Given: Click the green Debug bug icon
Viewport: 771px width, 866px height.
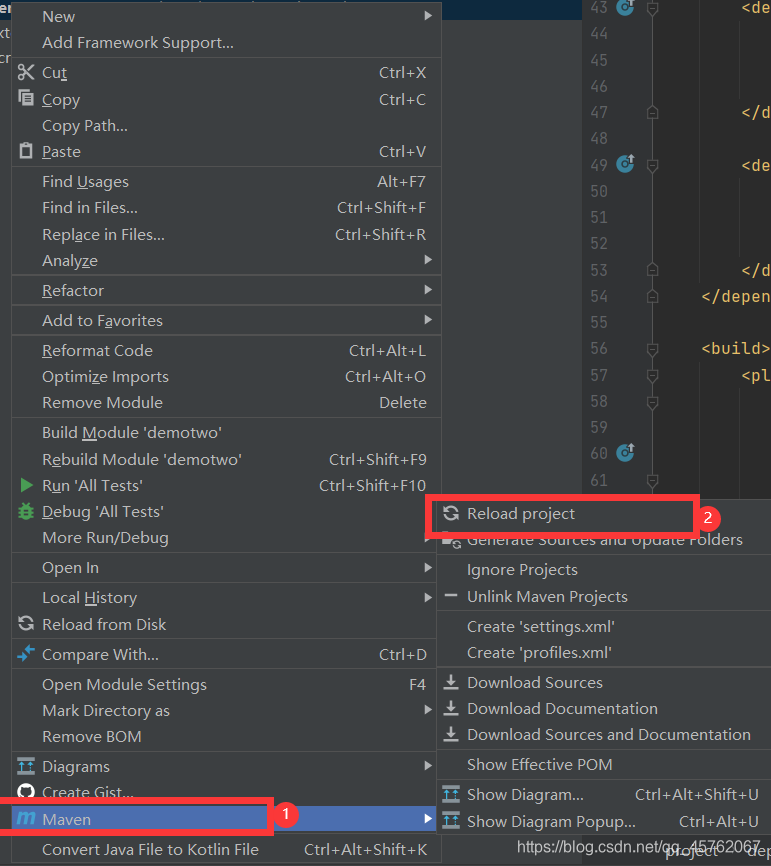Looking at the screenshot, I should [x=26, y=511].
